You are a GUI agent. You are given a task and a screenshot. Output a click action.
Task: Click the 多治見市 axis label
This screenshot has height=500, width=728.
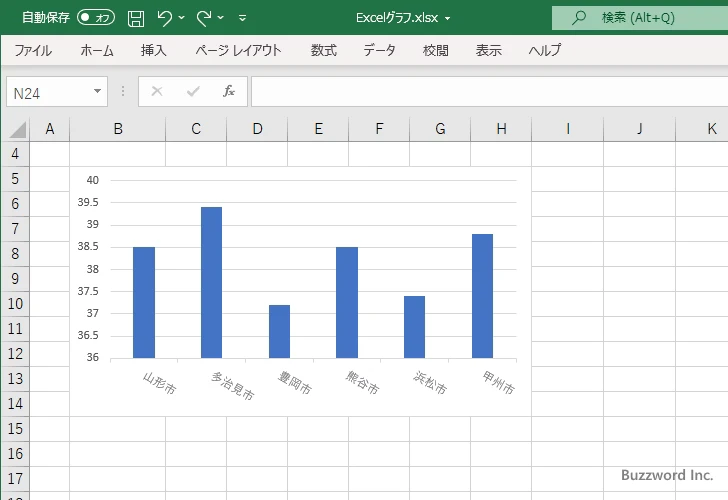pos(233,386)
